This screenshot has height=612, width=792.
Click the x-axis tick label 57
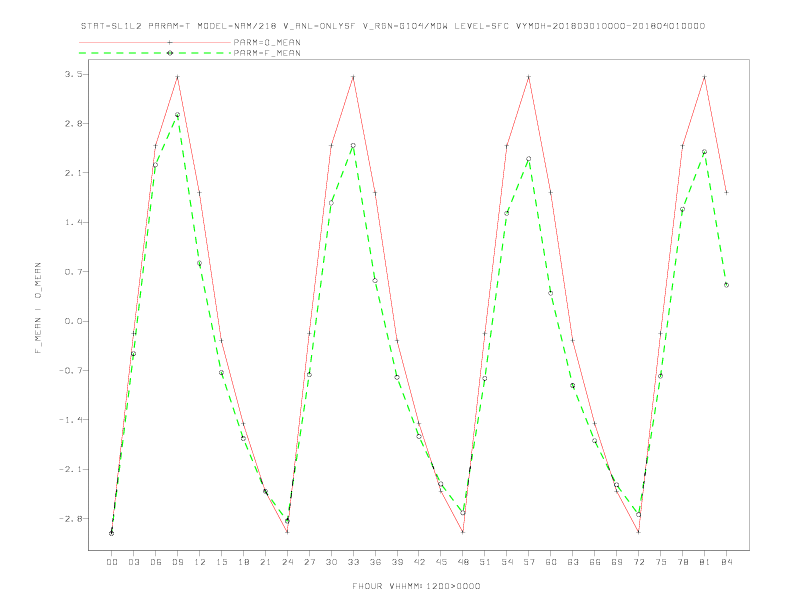529,562
